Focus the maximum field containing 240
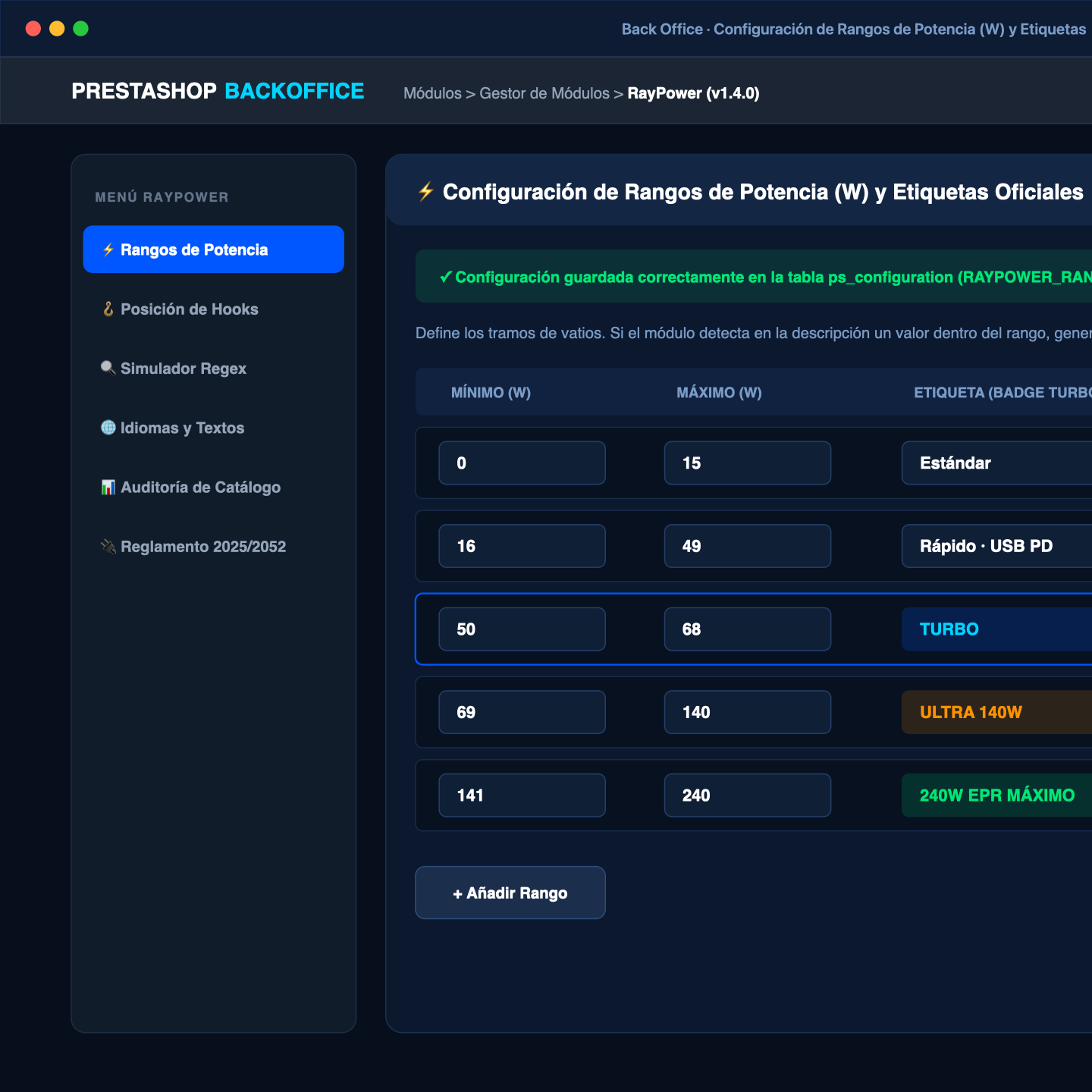 click(x=748, y=795)
